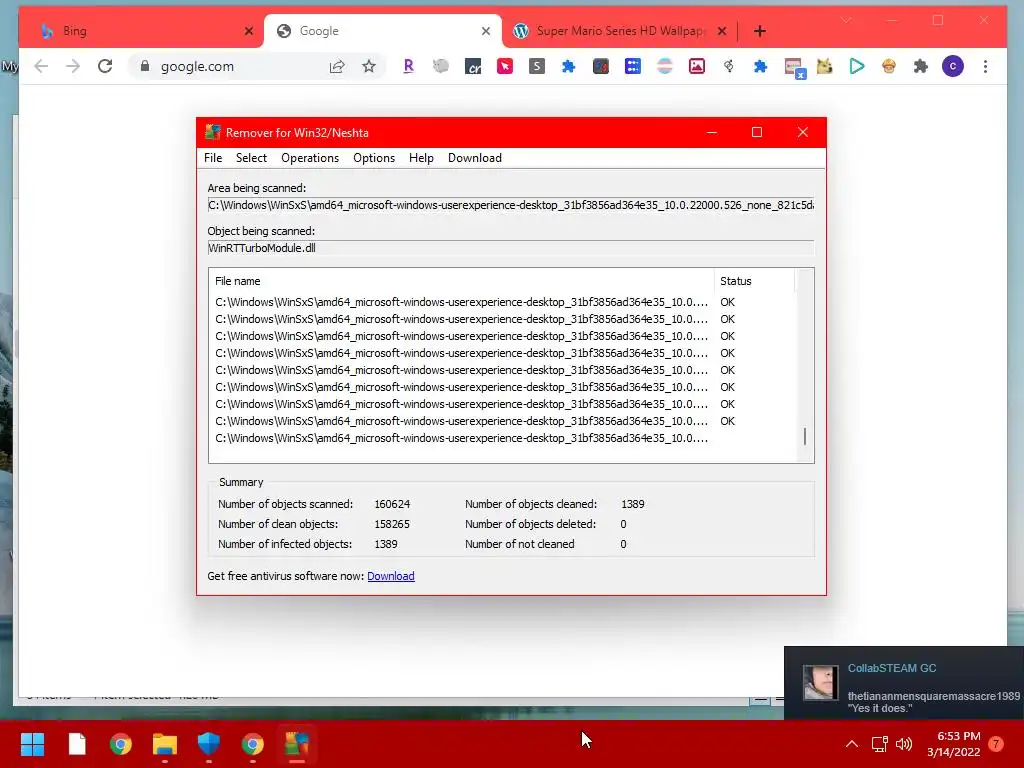Open File Explorer from the taskbar
The width and height of the screenshot is (1024, 768).
tap(165, 744)
